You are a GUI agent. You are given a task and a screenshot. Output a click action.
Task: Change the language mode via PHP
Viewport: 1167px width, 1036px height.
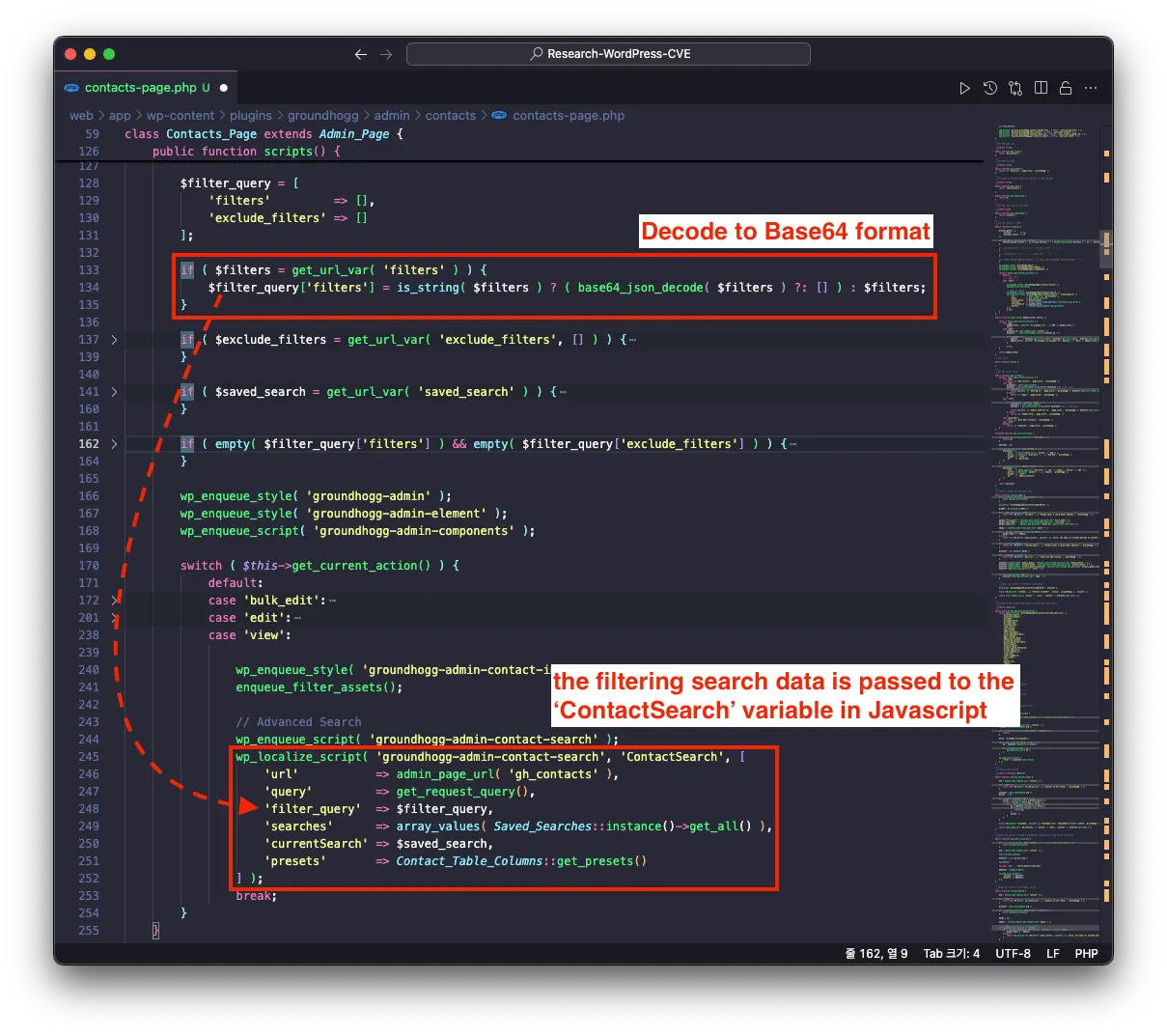click(x=1087, y=954)
